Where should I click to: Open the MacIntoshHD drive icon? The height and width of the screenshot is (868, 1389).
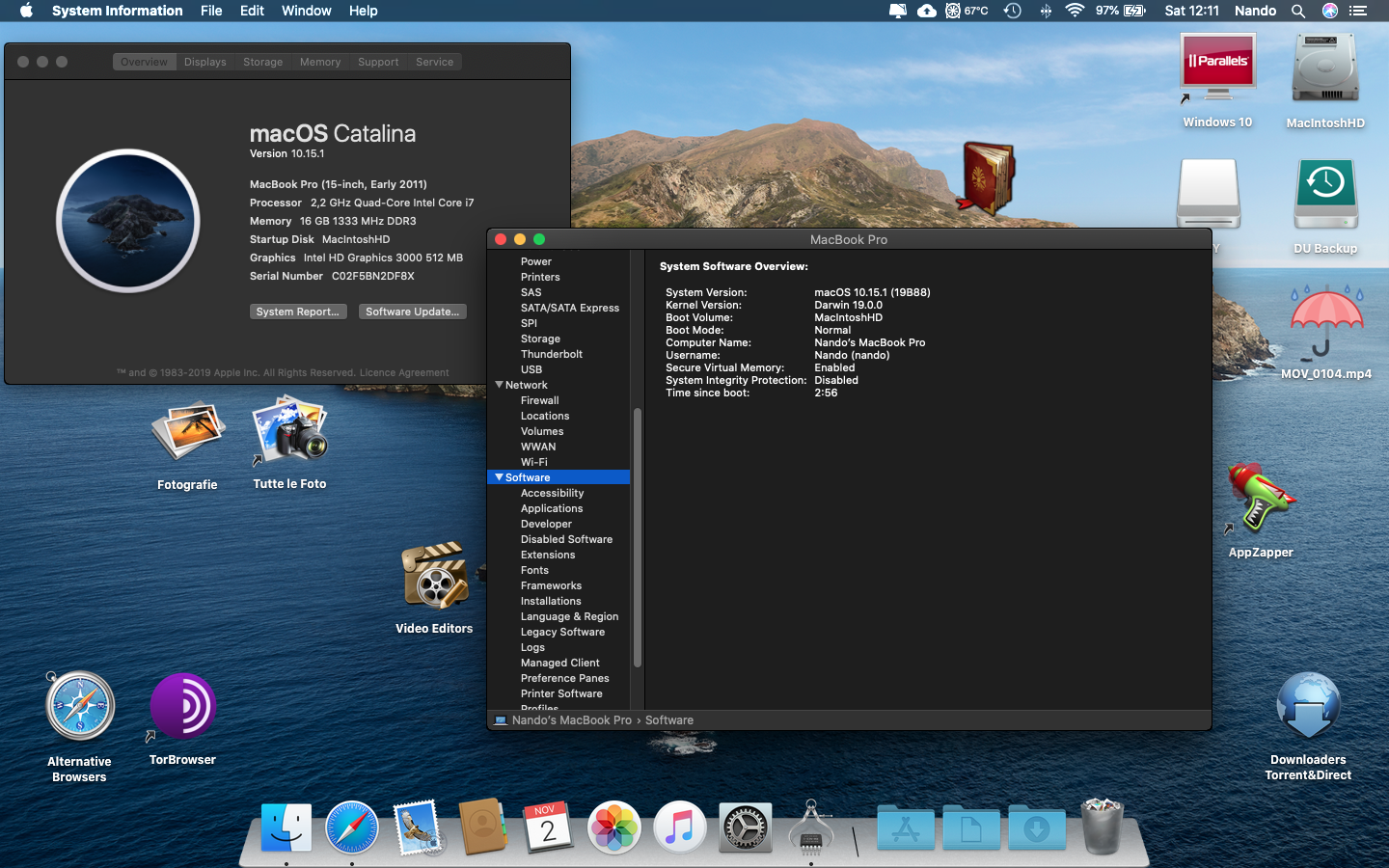click(1325, 69)
